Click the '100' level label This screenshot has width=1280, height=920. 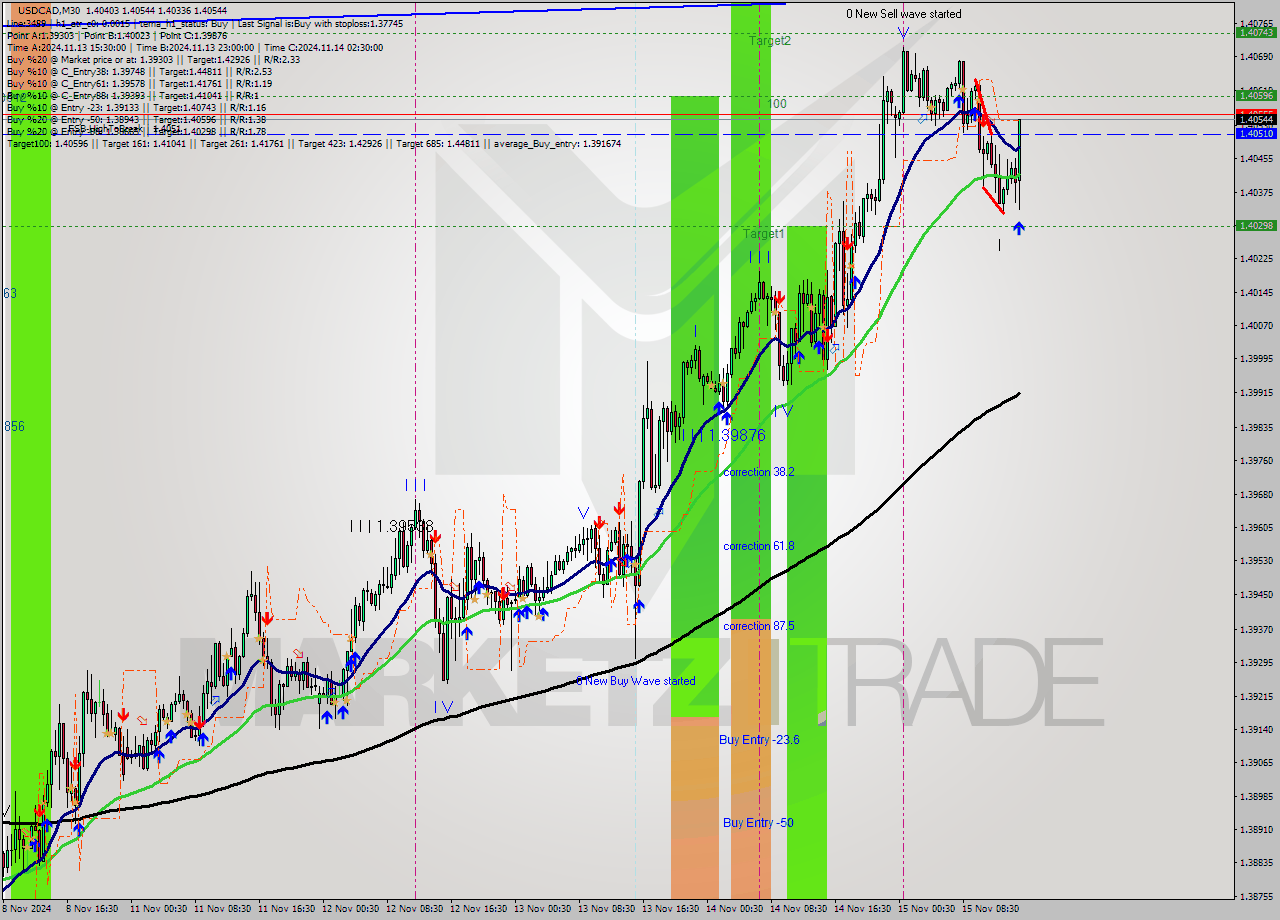tap(777, 104)
